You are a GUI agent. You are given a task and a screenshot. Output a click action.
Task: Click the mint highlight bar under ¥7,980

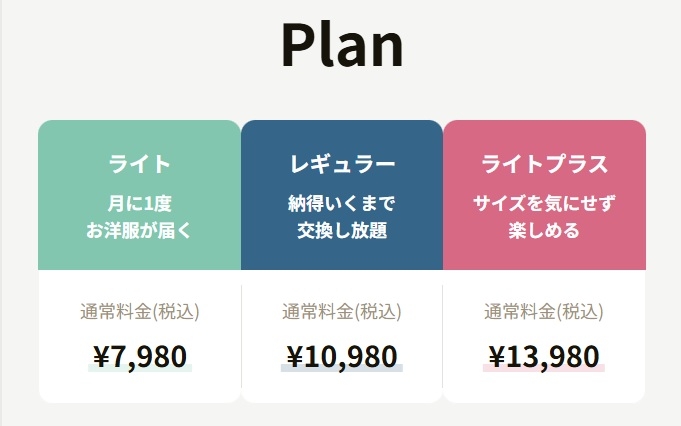coord(140,369)
